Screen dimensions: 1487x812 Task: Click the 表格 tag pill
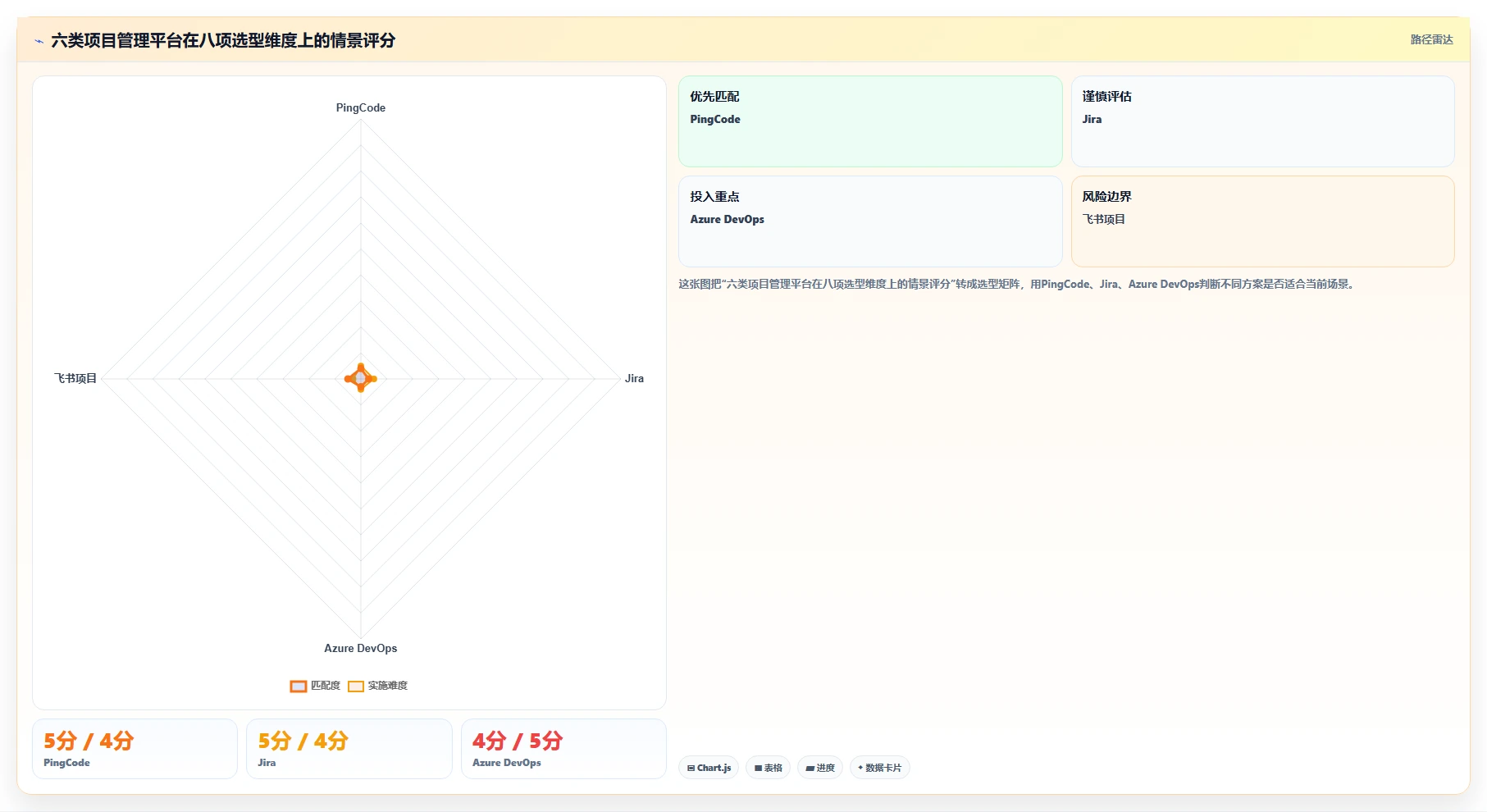pos(768,768)
